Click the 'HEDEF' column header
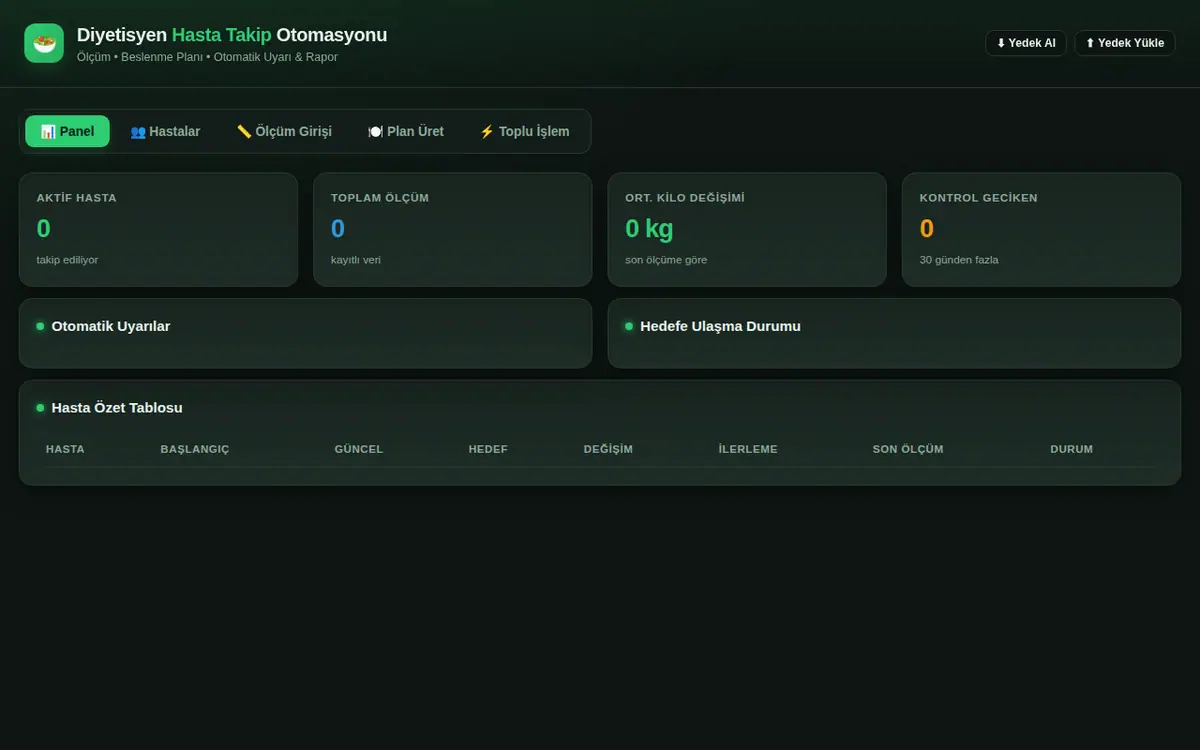This screenshot has width=1200, height=750. pyautogui.click(x=488, y=449)
